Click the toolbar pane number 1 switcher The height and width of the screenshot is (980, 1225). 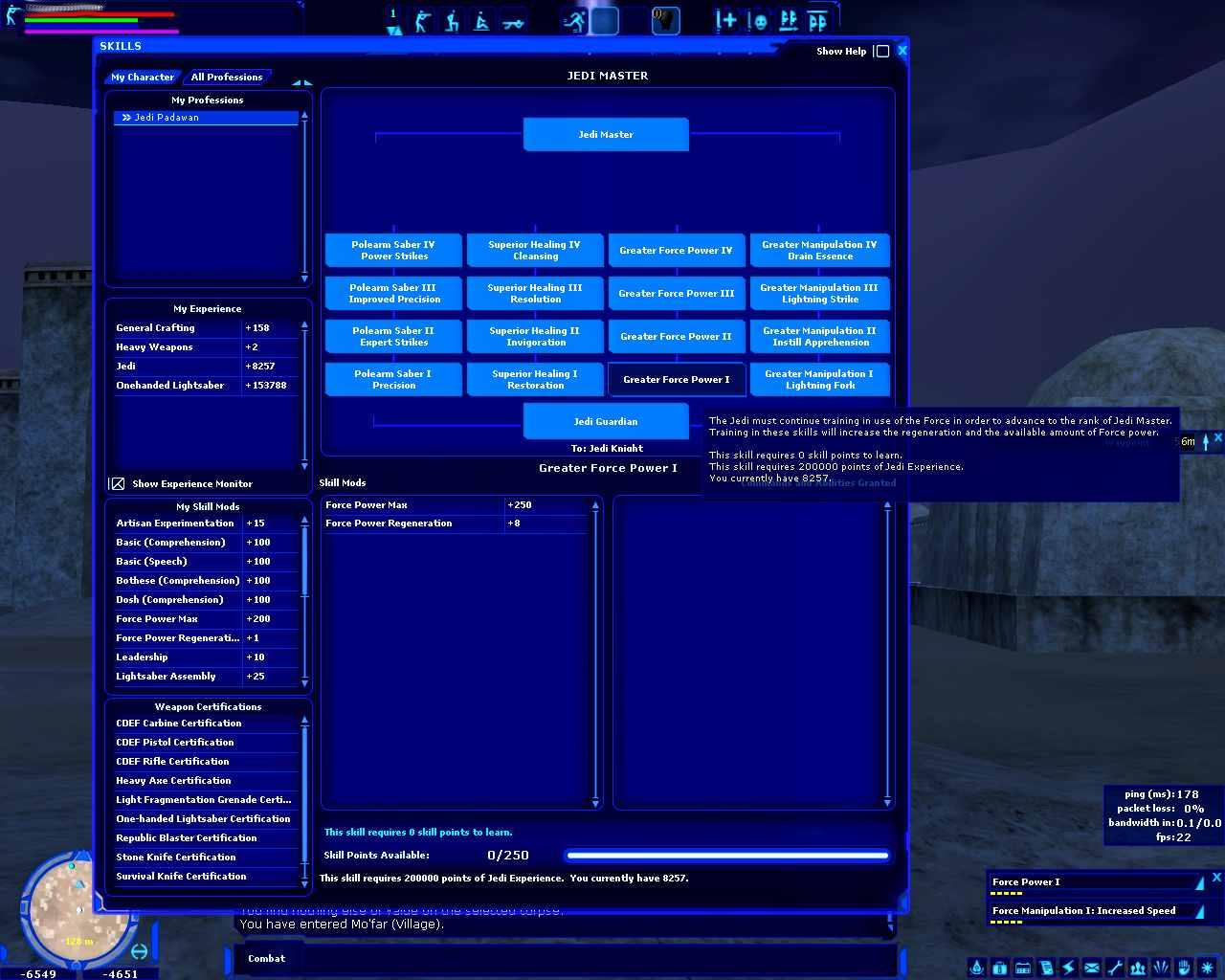[x=393, y=21]
